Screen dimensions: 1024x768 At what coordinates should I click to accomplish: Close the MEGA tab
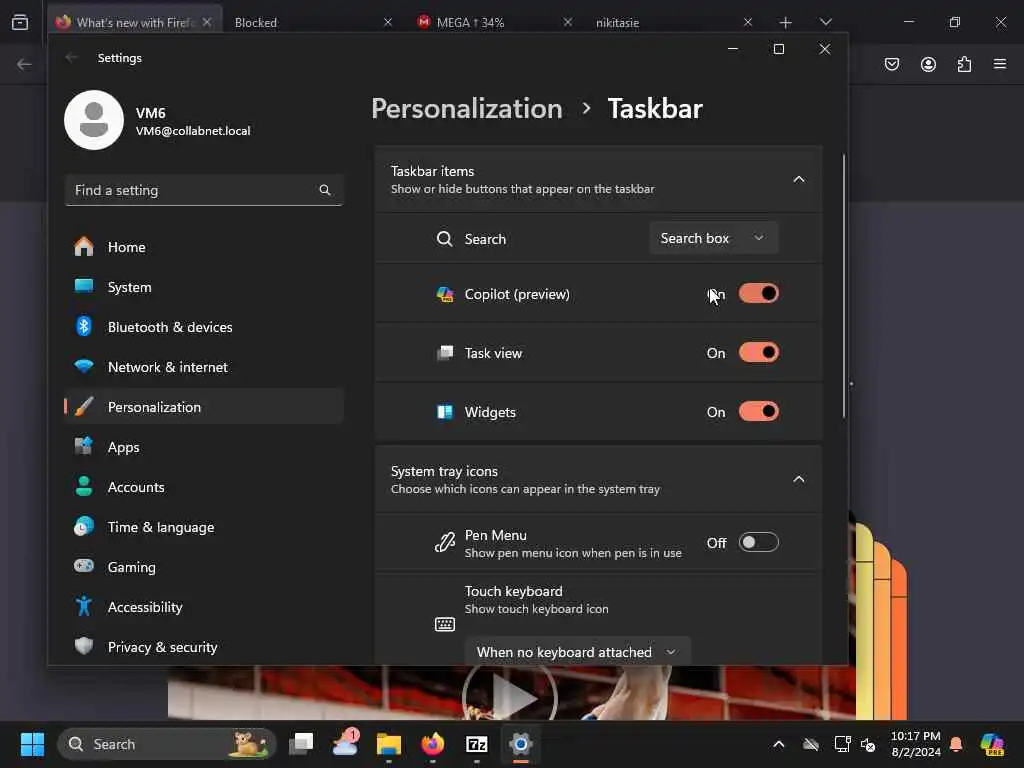pyautogui.click(x=568, y=22)
